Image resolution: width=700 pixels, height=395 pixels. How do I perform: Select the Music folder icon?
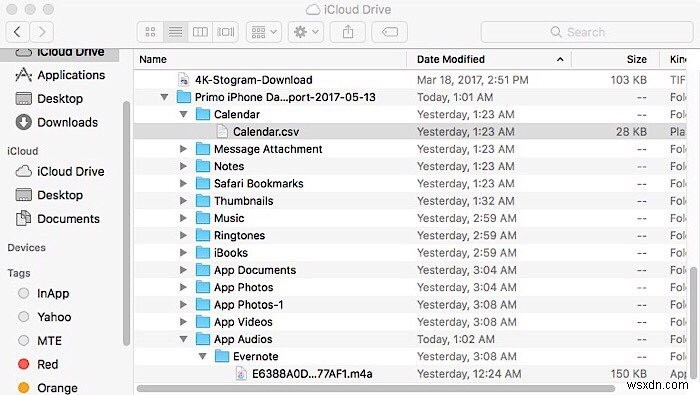tap(203, 218)
